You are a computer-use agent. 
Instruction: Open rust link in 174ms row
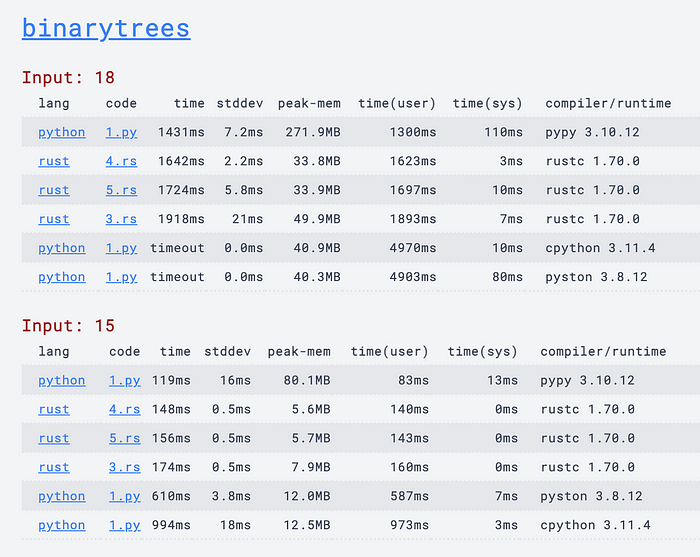[54, 467]
